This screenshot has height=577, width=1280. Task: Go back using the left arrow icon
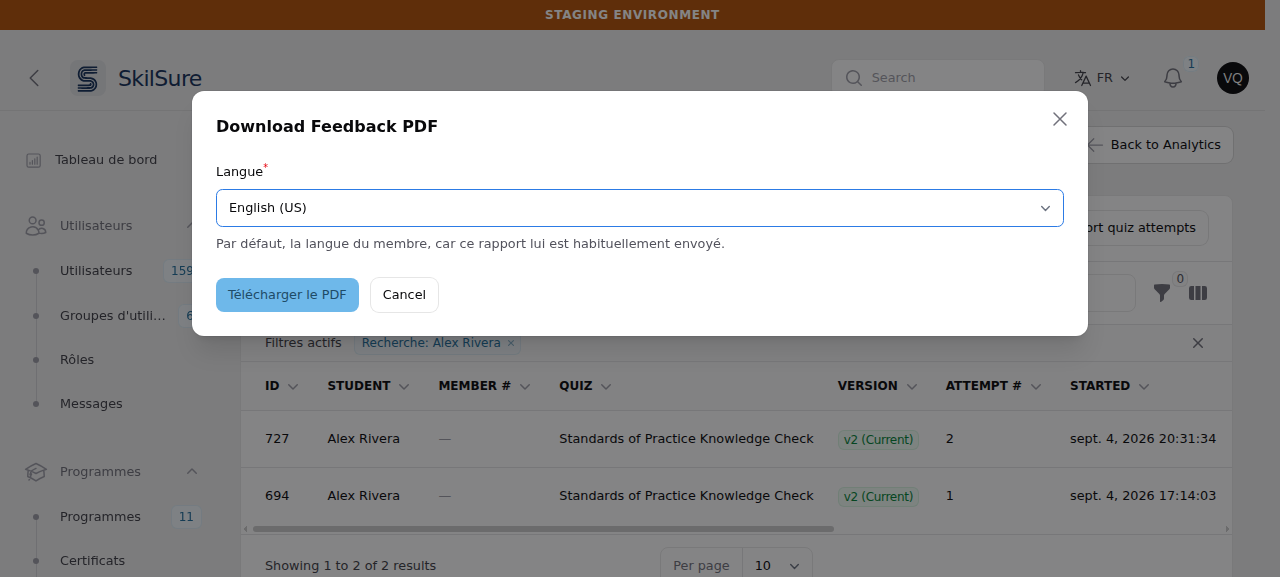(34, 78)
